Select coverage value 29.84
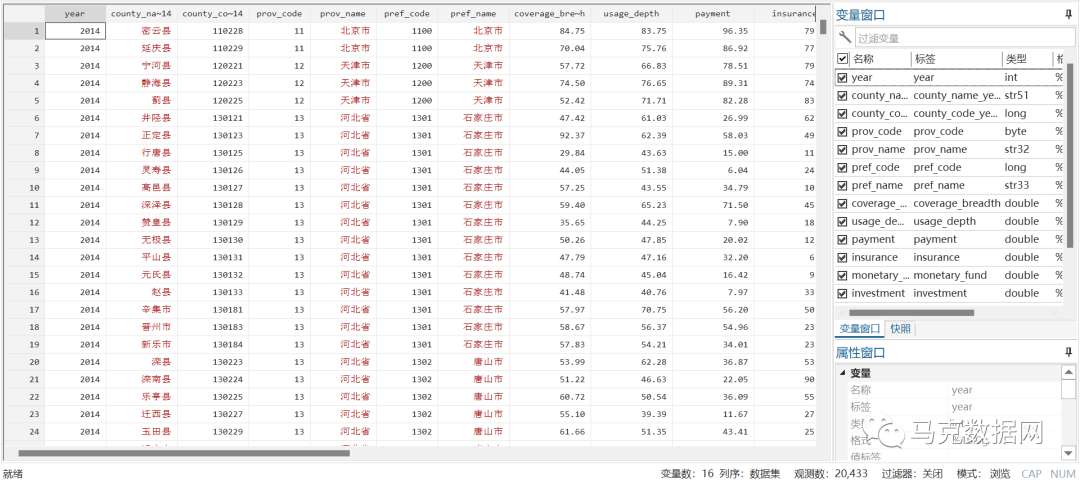Screen dimensions: 1080x480 tap(550, 153)
